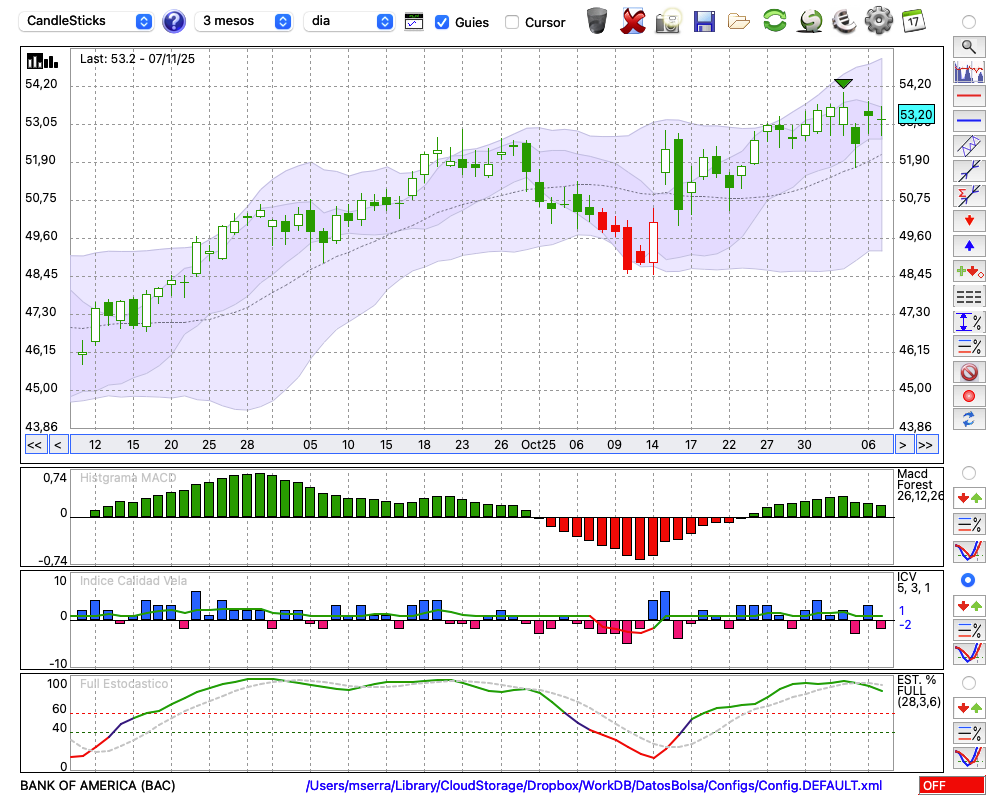The height and width of the screenshot is (800, 1000).
Task: Click the volume histogram chart tool
Action: pyautogui.click(x=969, y=72)
